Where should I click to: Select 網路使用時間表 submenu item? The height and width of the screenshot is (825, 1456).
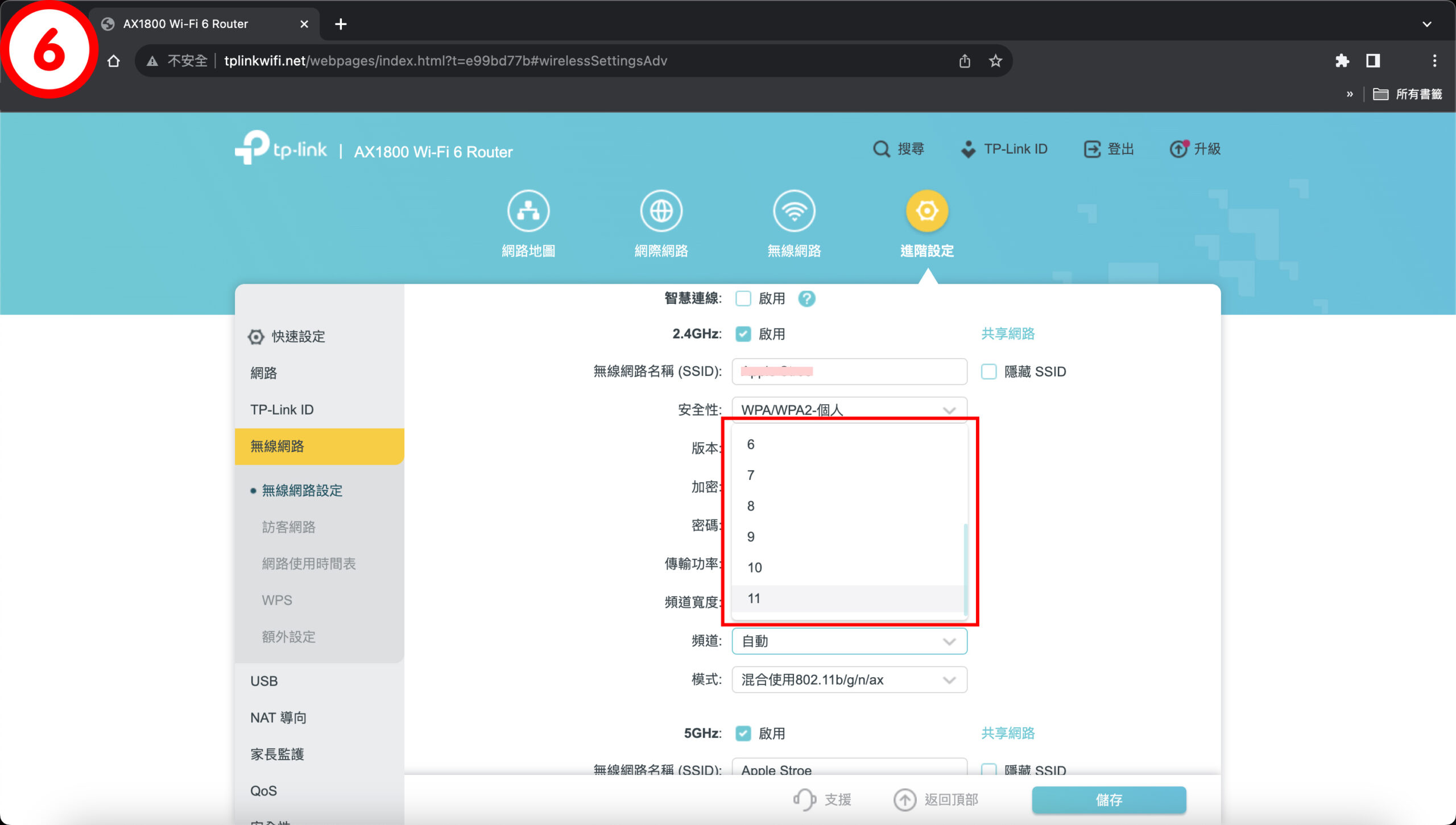[309, 563]
